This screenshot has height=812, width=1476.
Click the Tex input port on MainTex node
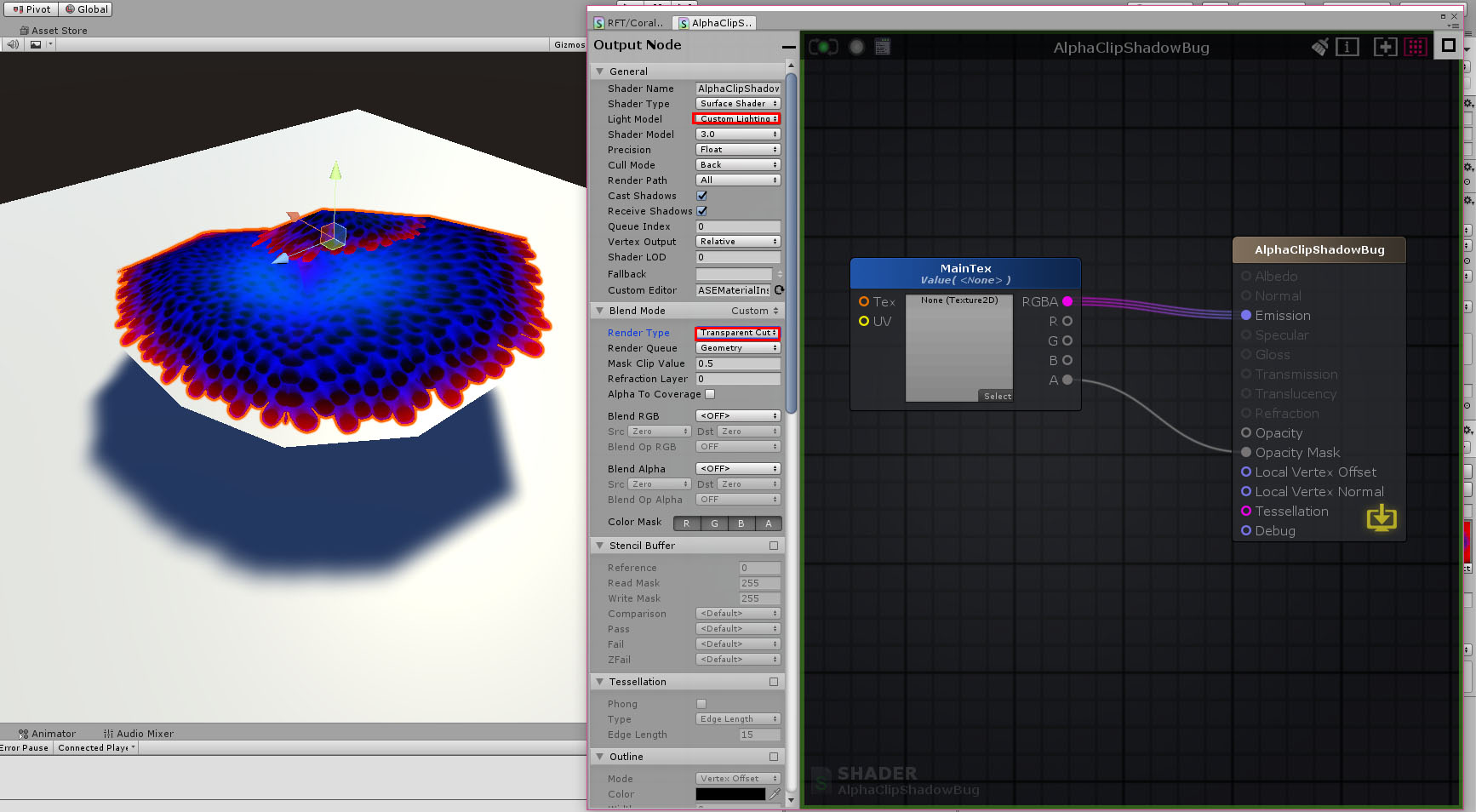pos(864,301)
